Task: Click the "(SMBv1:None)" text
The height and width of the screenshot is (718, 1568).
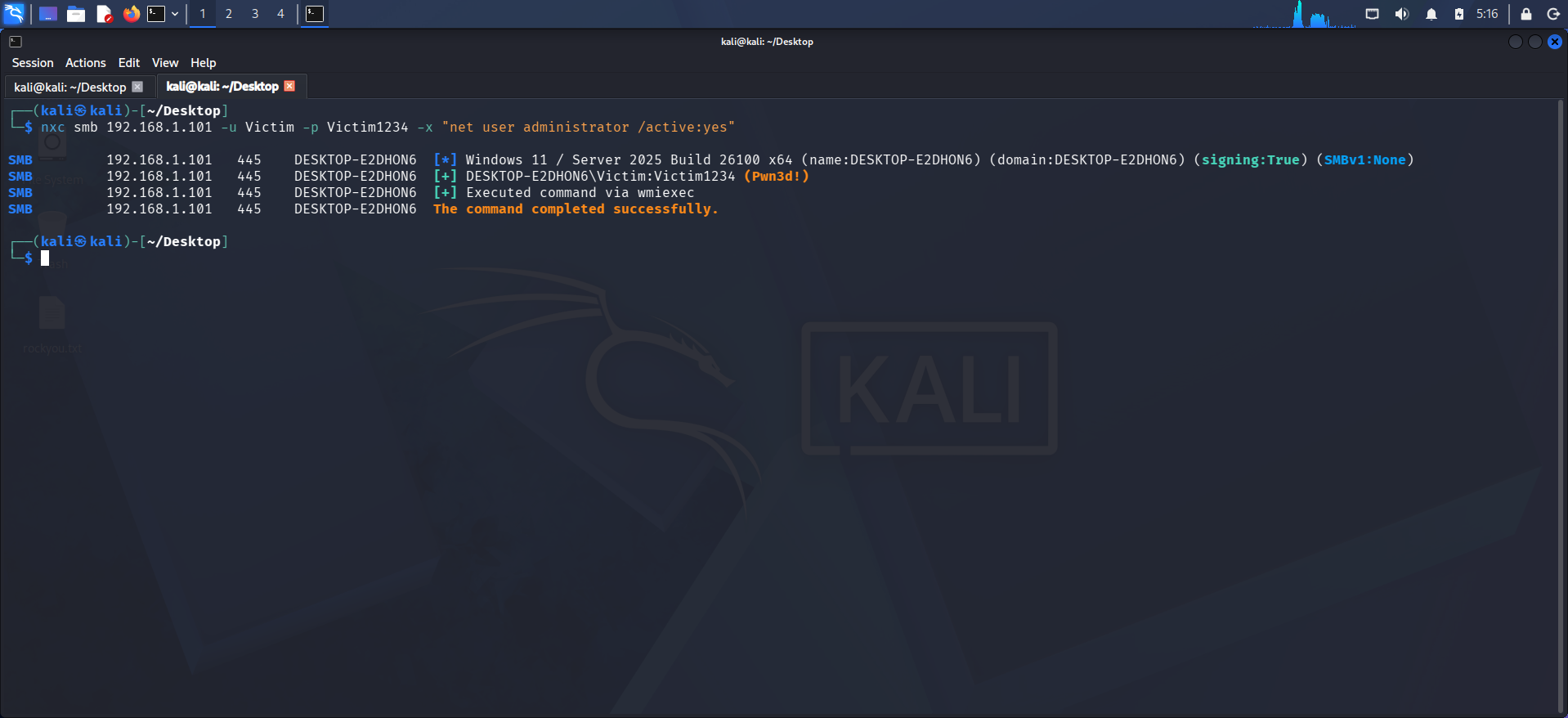Action: tap(1365, 160)
